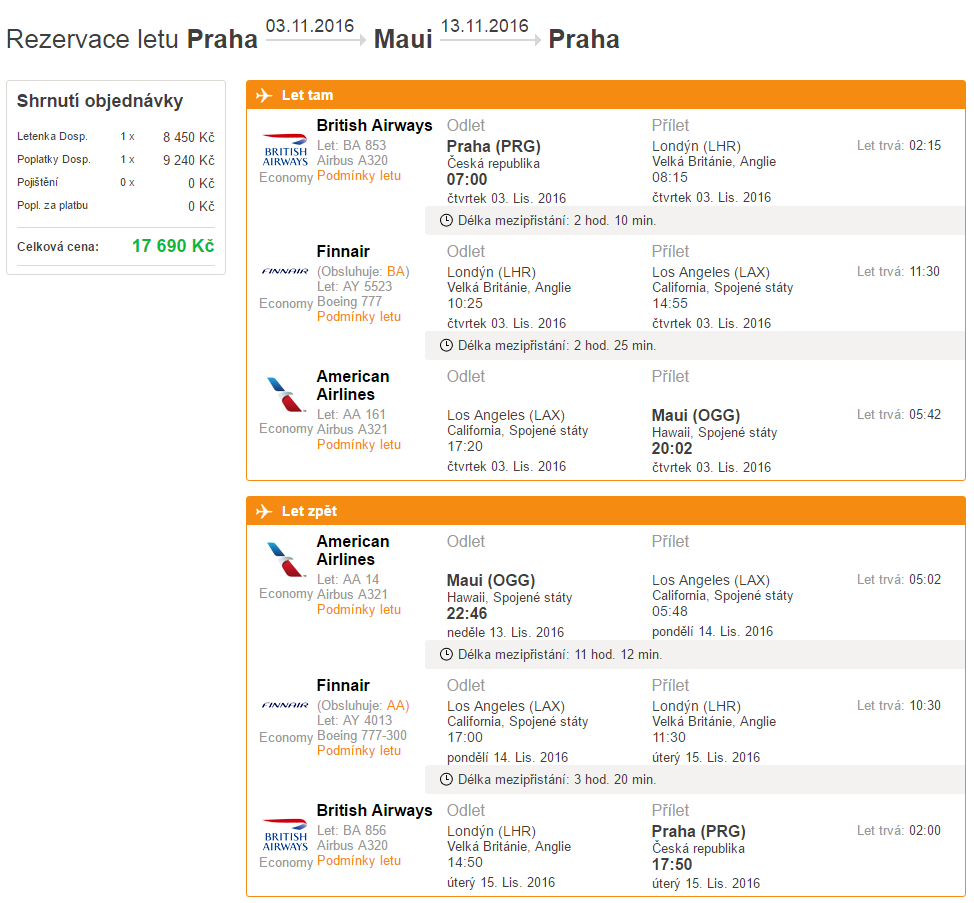Click the clock icon beside 2 hod. 10 min. layover

pyautogui.click(x=446, y=220)
